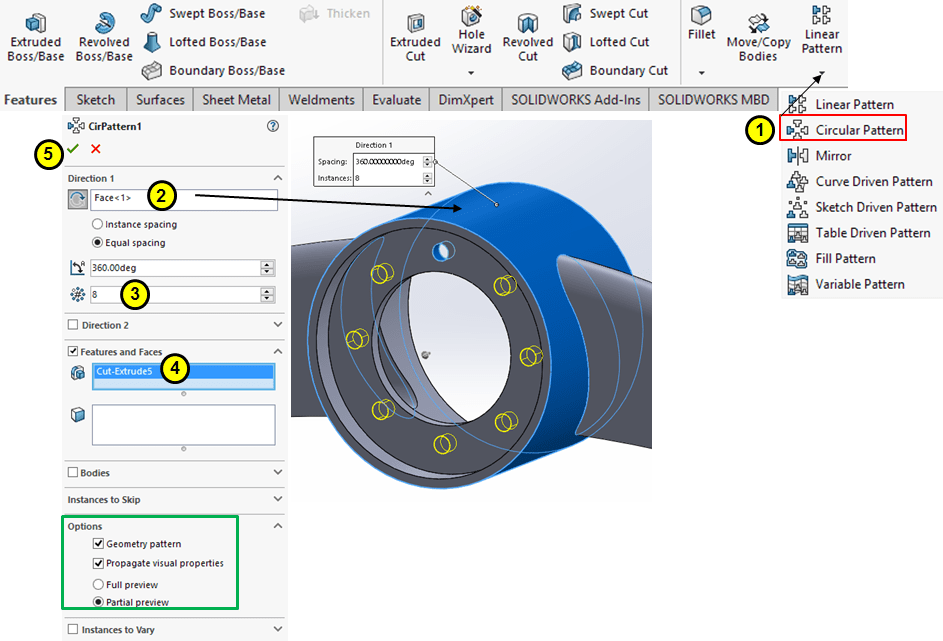The height and width of the screenshot is (641, 943).
Task: Choose the Full preview radio button
Action: (98, 584)
